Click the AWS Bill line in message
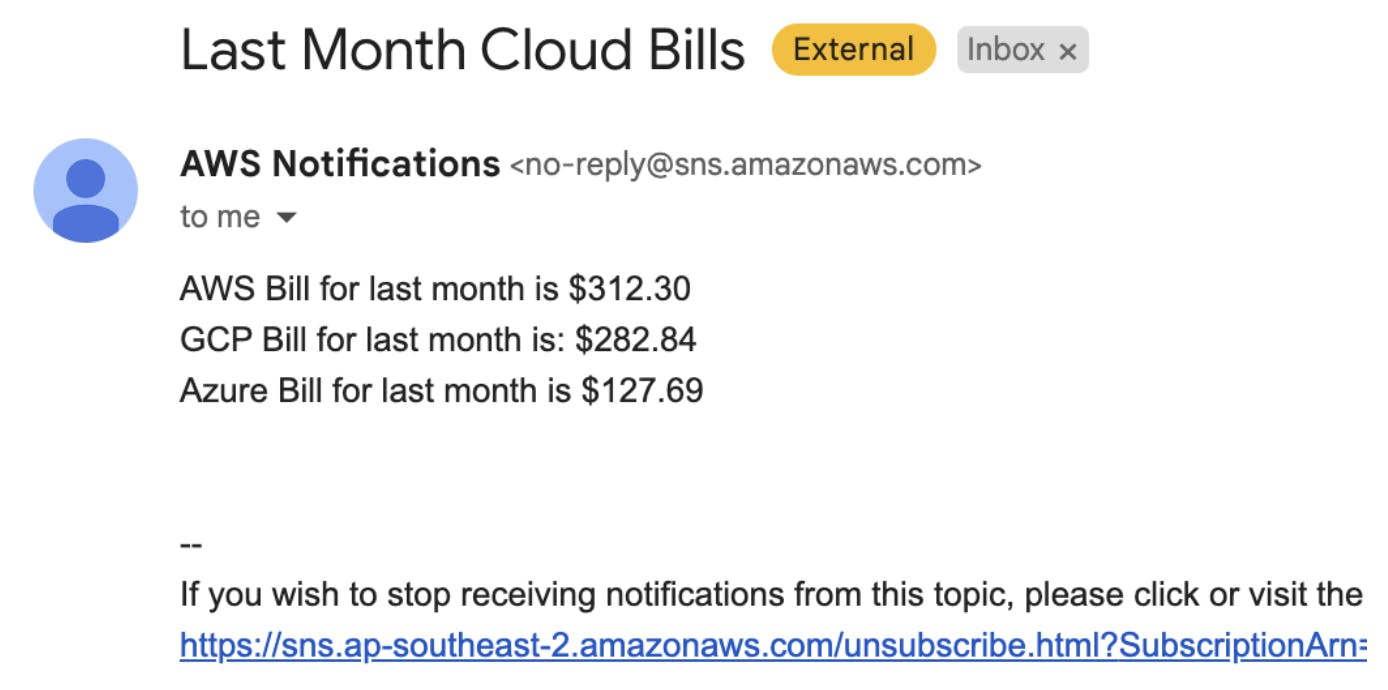 435,289
